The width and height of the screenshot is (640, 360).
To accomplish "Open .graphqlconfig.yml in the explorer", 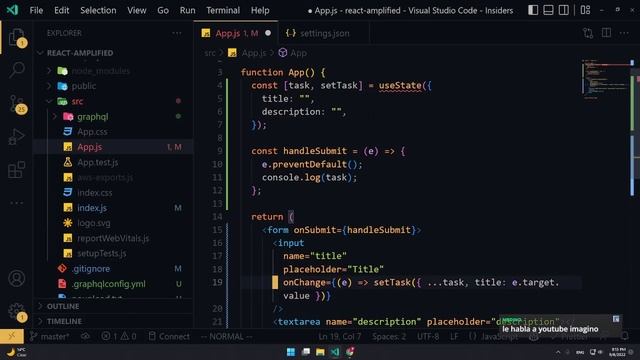I will pyautogui.click(x=109, y=284).
